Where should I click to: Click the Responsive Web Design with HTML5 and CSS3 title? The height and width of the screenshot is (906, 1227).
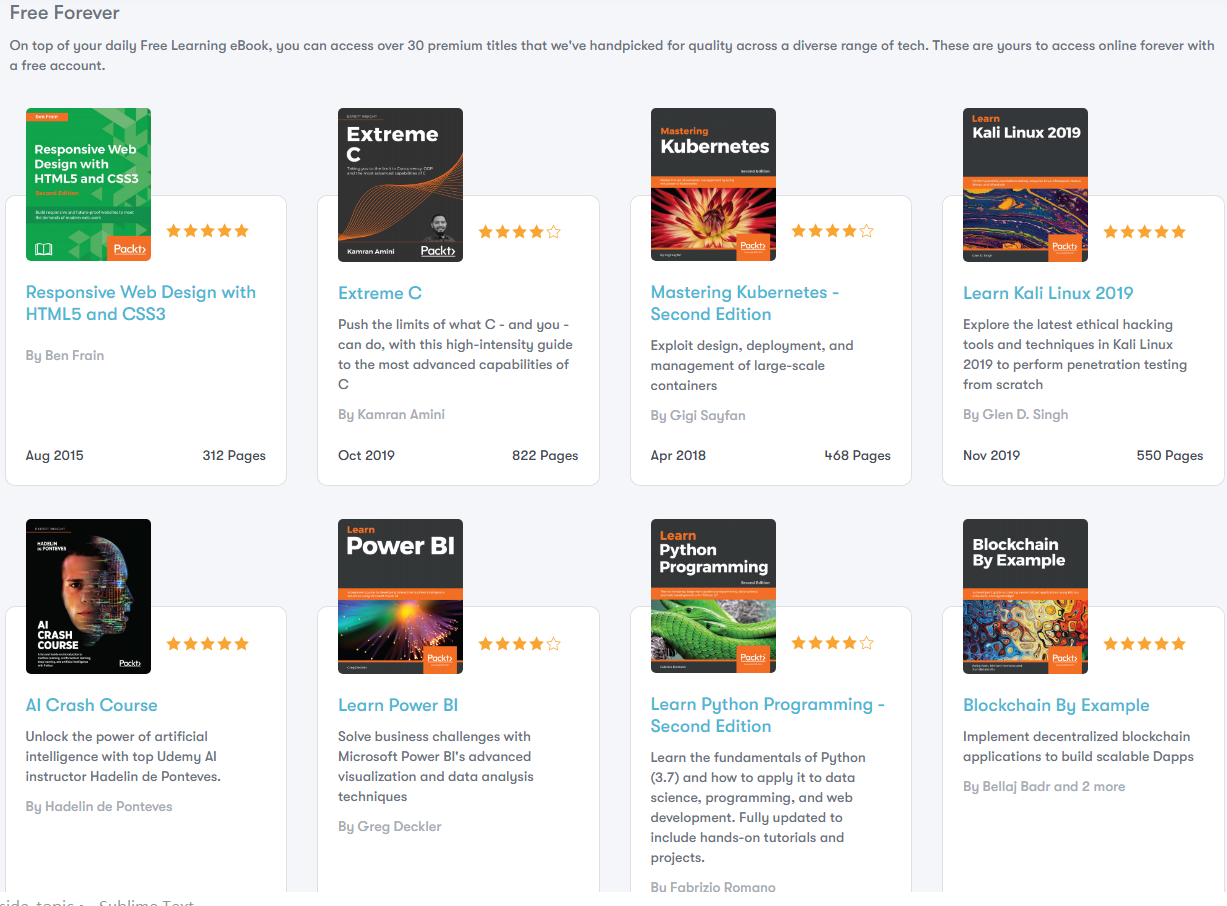pyautogui.click(x=141, y=303)
